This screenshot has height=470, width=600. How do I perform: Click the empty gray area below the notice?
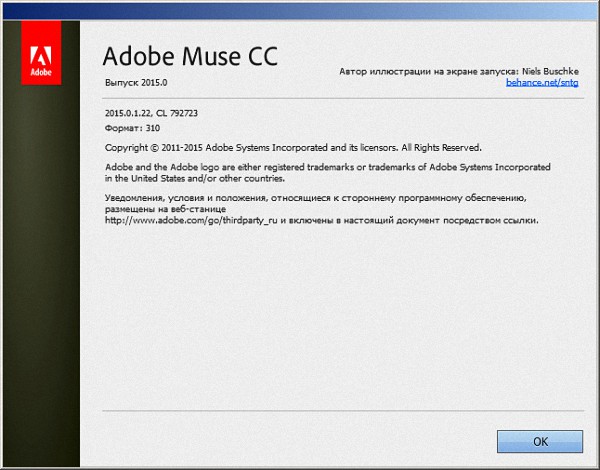point(340,320)
